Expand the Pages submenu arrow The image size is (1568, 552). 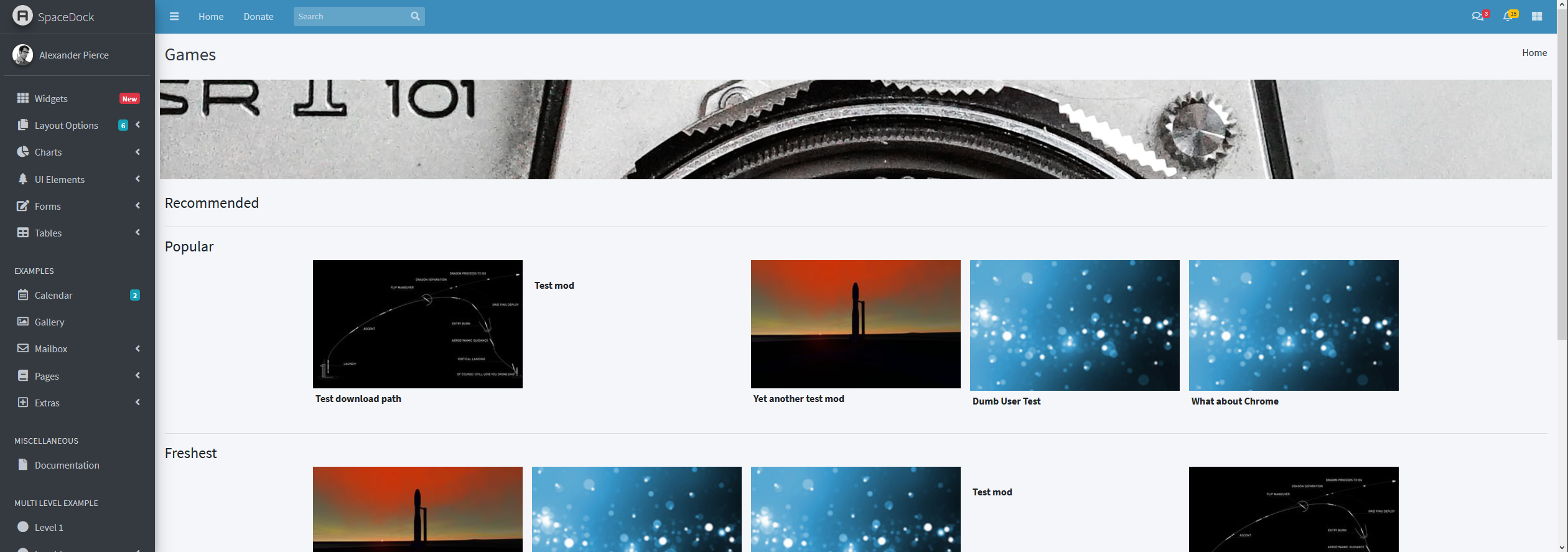[138, 375]
